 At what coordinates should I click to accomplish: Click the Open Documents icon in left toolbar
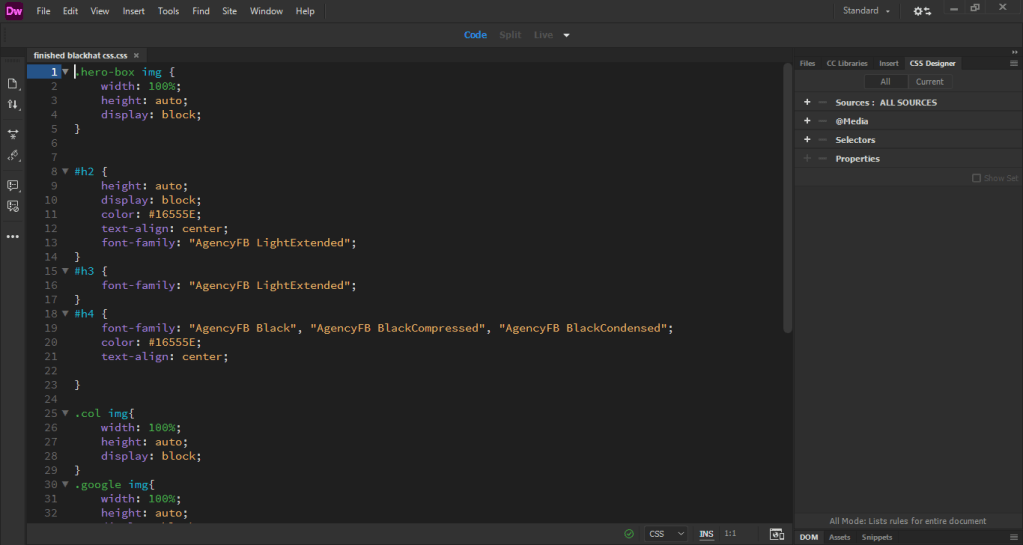(x=13, y=83)
